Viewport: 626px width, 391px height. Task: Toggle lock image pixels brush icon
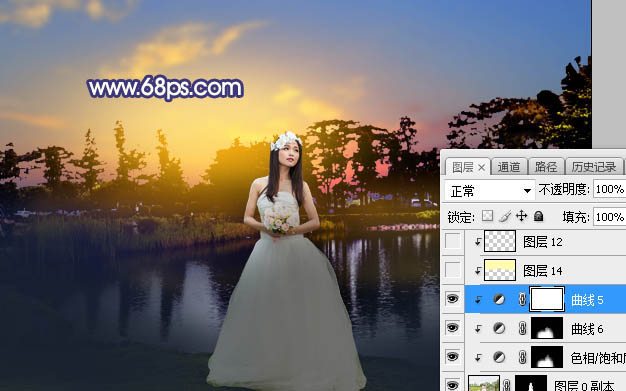(505, 216)
